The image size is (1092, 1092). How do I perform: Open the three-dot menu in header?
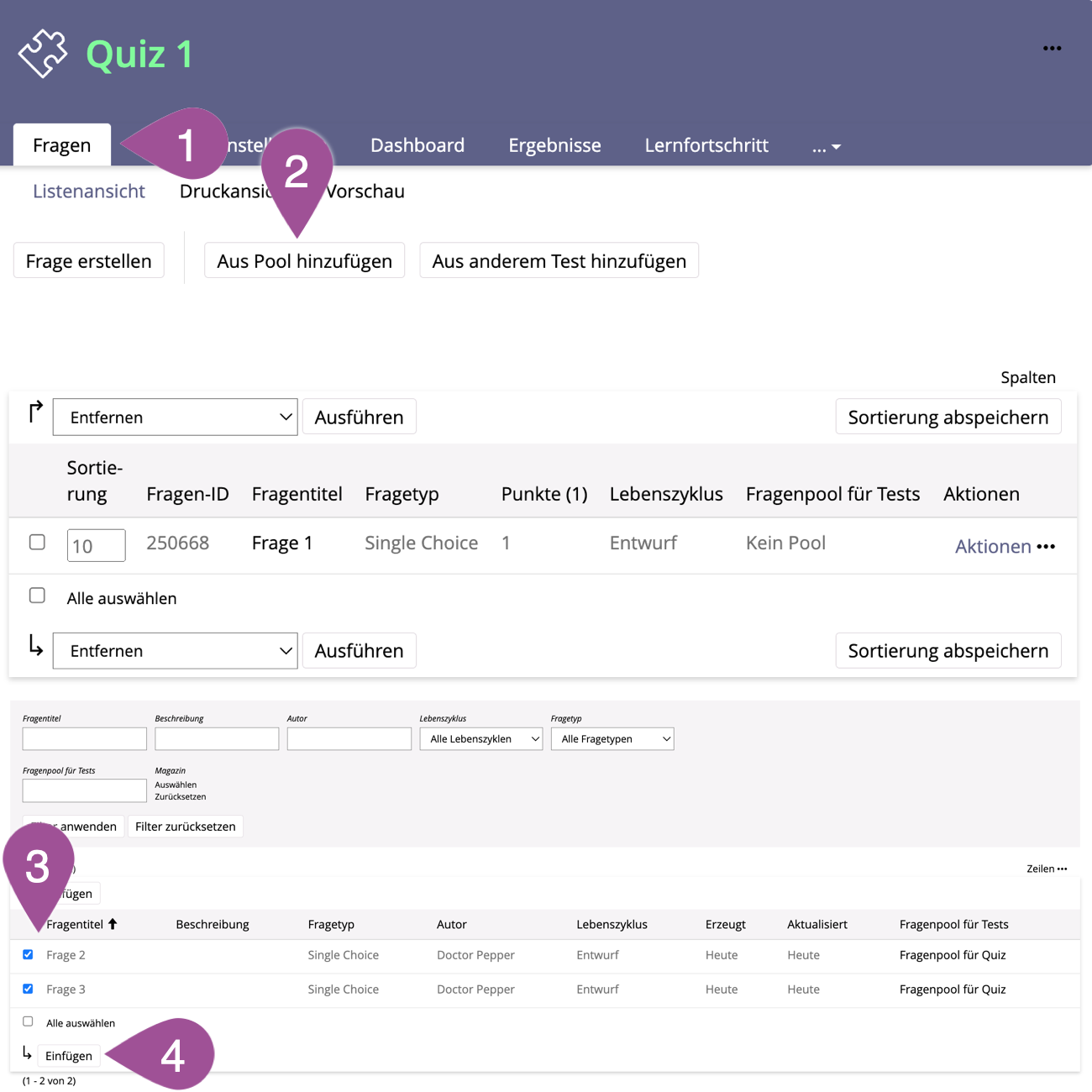tap(1052, 49)
